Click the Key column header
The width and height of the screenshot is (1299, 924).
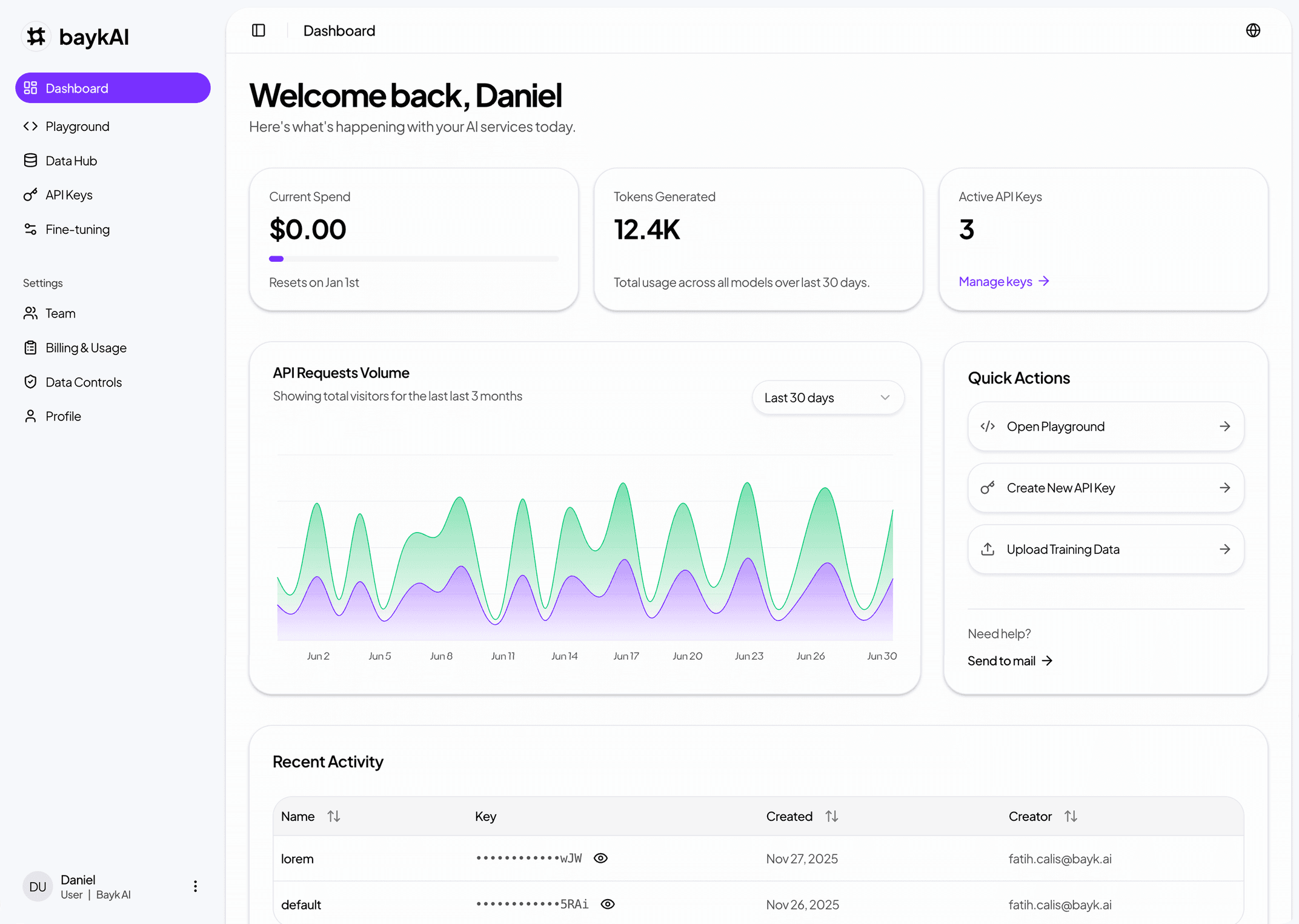[485, 816]
